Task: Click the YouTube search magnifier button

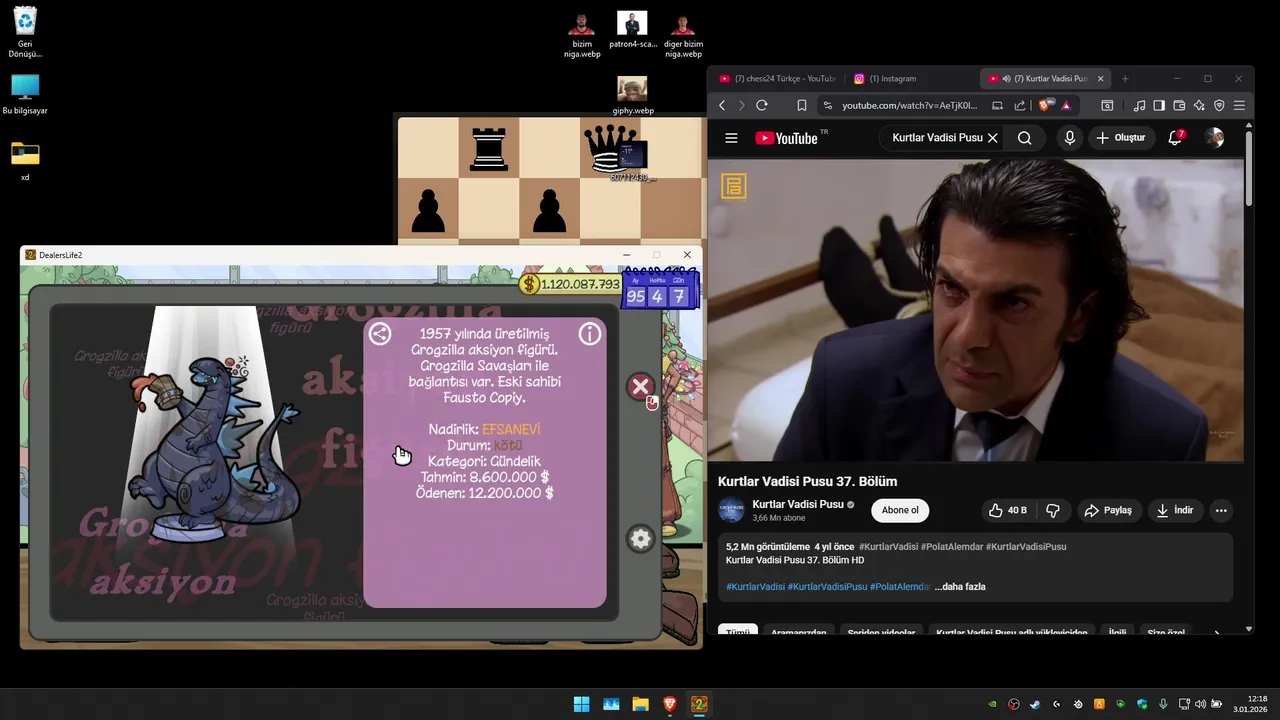Action: pyautogui.click(x=1024, y=138)
